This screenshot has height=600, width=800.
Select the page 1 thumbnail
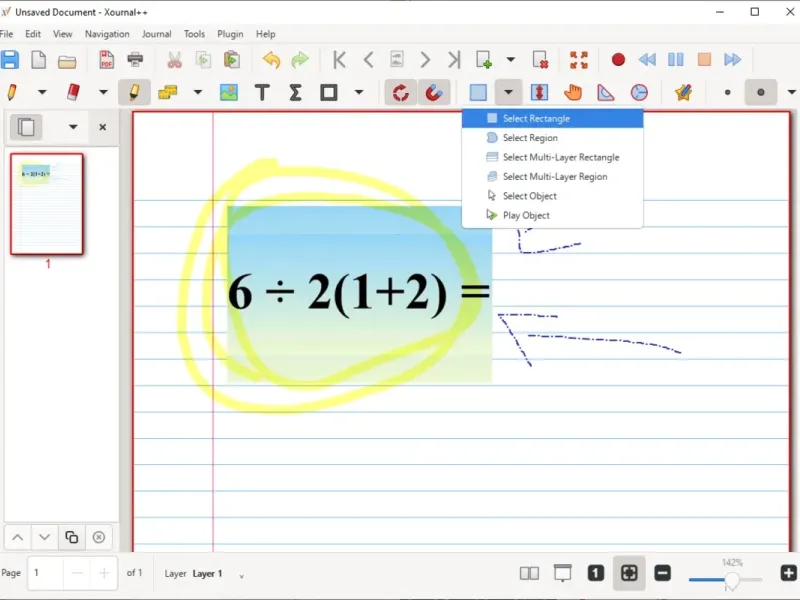[46, 204]
